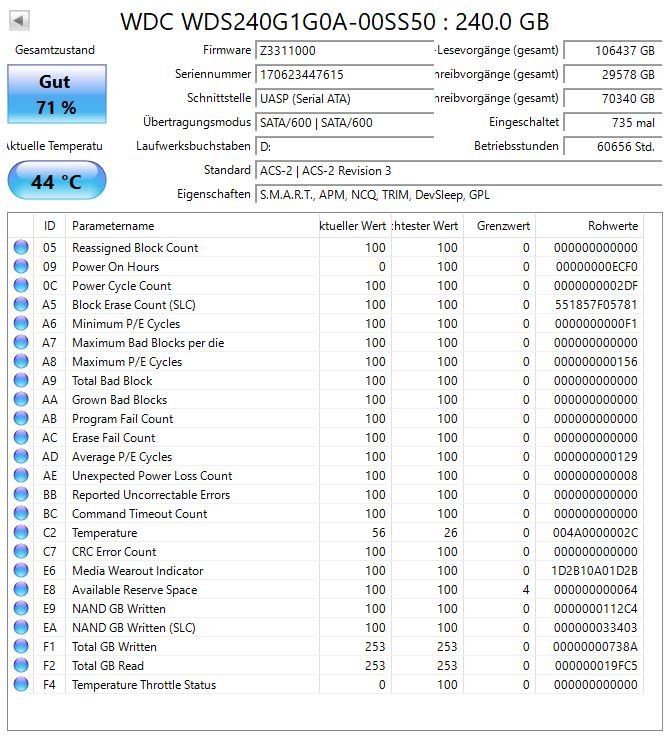The image size is (669, 737).
Task: Click current value 56 in Temperature row
Action: pyautogui.click(x=378, y=533)
